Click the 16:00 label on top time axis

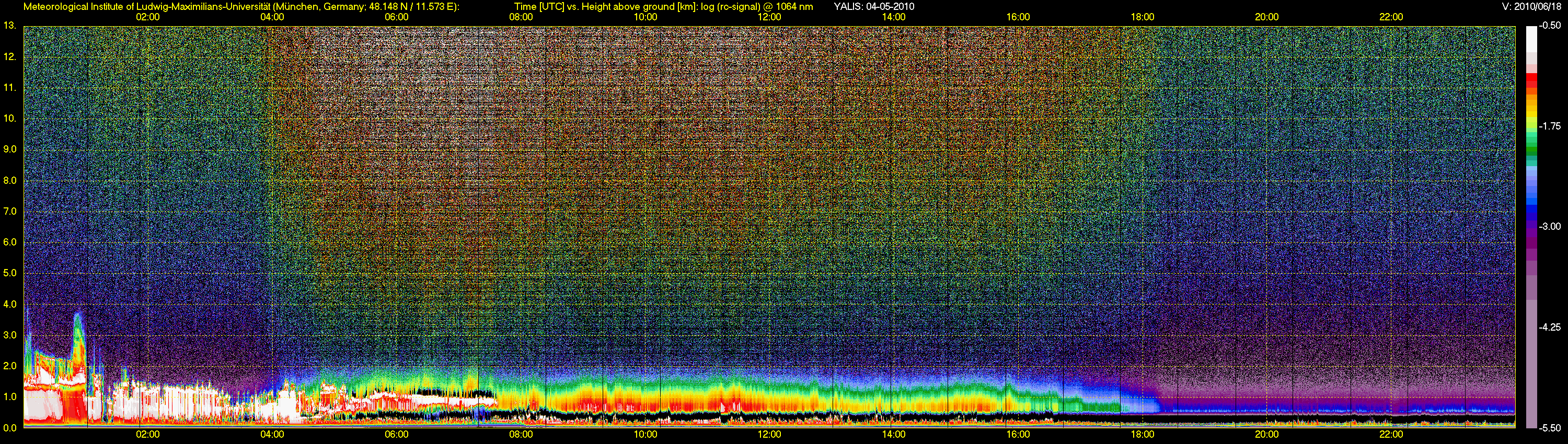click(x=1018, y=17)
